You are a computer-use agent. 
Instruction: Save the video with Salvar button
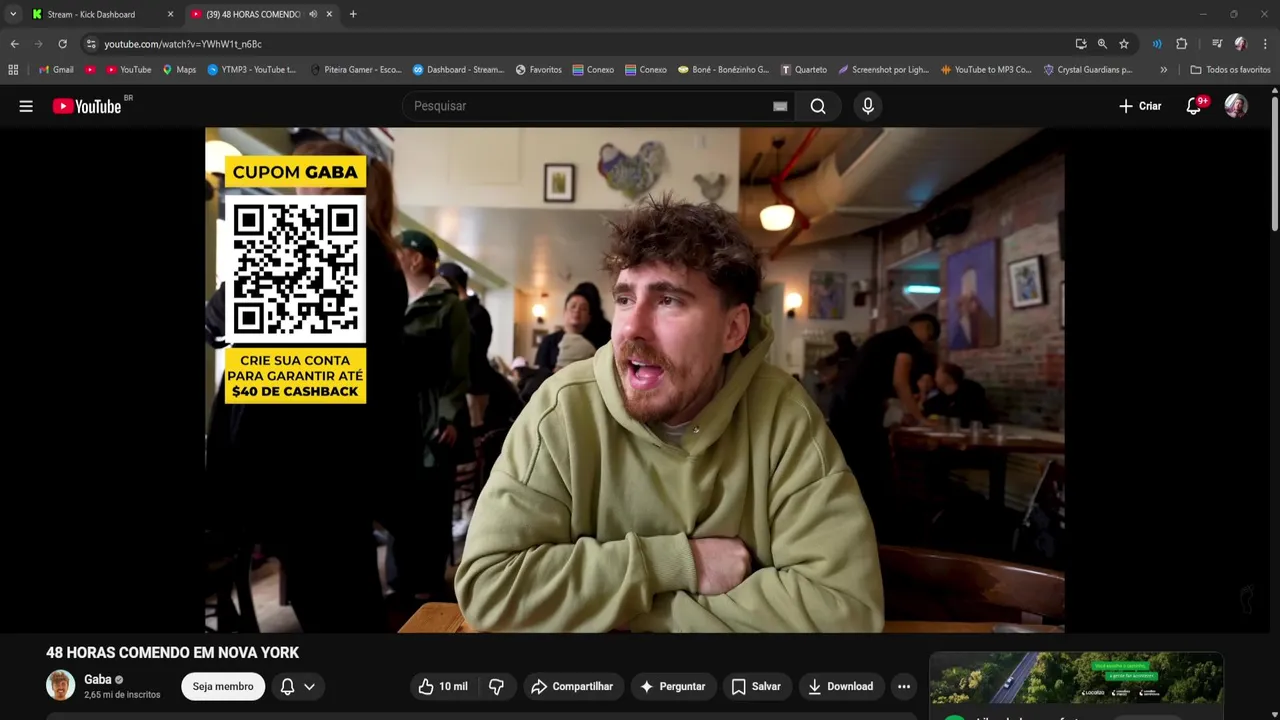pyautogui.click(x=756, y=686)
